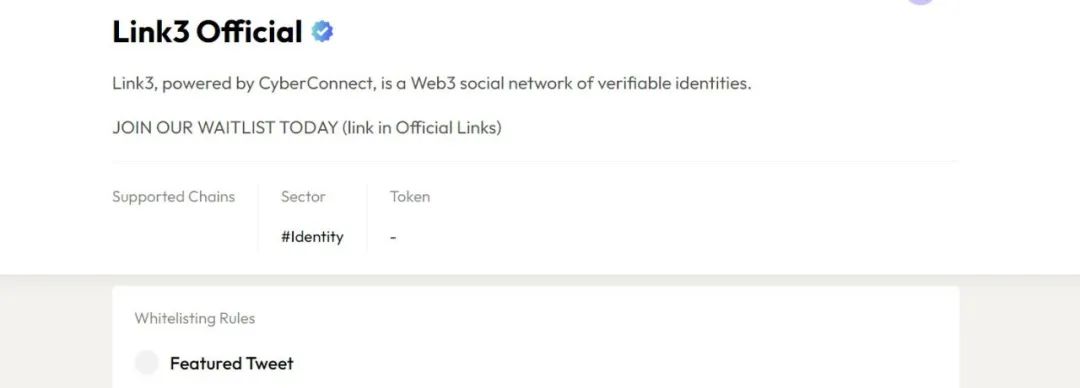This screenshot has height=388, width=1080.
Task: Select the #Identity sector tag
Action: point(312,237)
